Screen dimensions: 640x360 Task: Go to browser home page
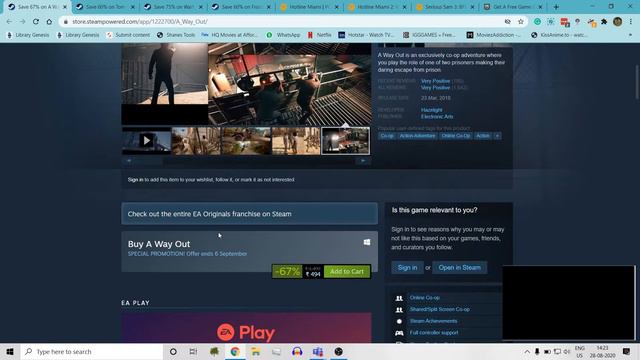49,22
